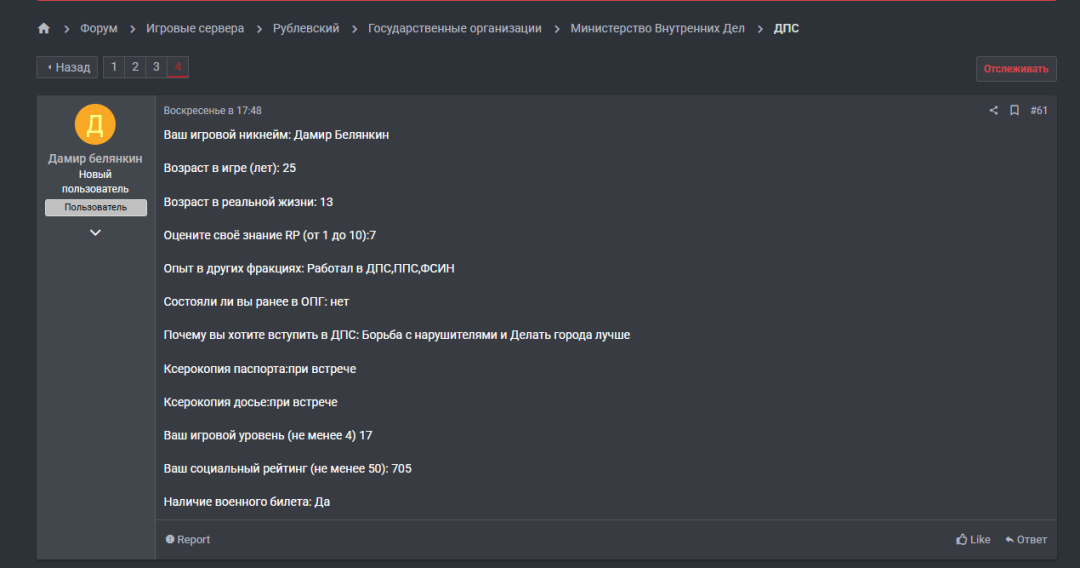
Task: Go to Государственные организации breadcrumb
Action: pos(455,29)
